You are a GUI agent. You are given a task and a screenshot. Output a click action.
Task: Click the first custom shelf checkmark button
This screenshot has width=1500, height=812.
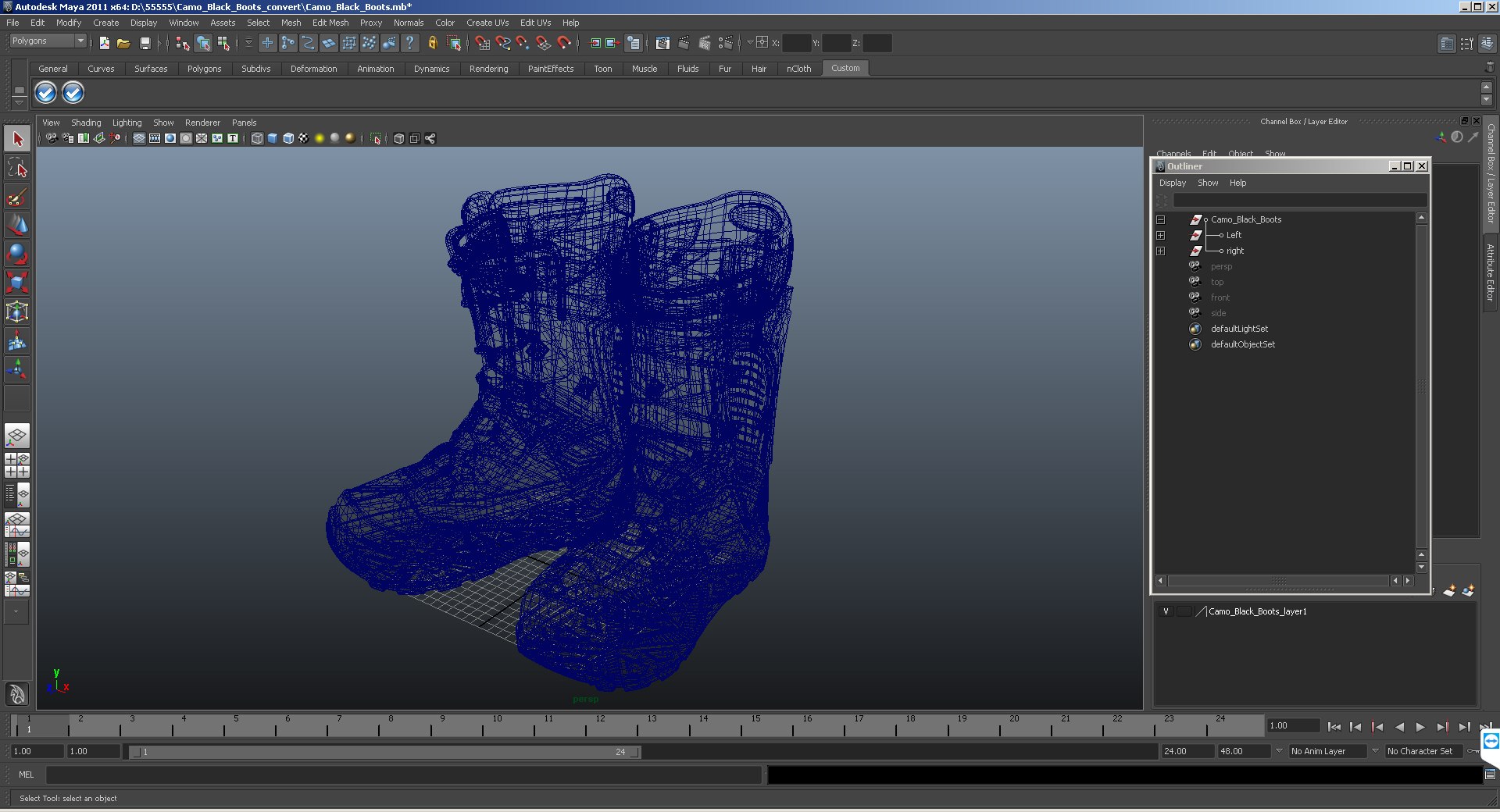pos(45,93)
